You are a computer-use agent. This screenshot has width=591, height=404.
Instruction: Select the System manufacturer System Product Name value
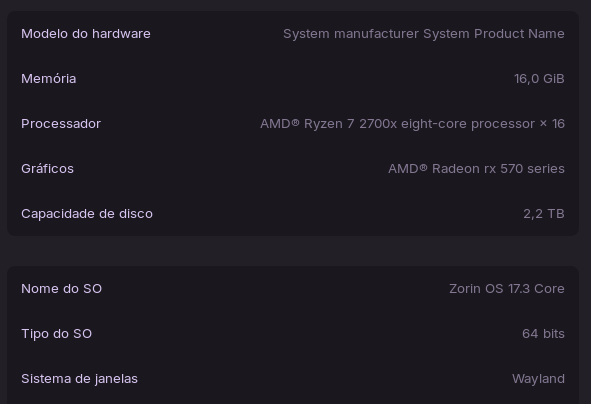pyautogui.click(x=424, y=34)
